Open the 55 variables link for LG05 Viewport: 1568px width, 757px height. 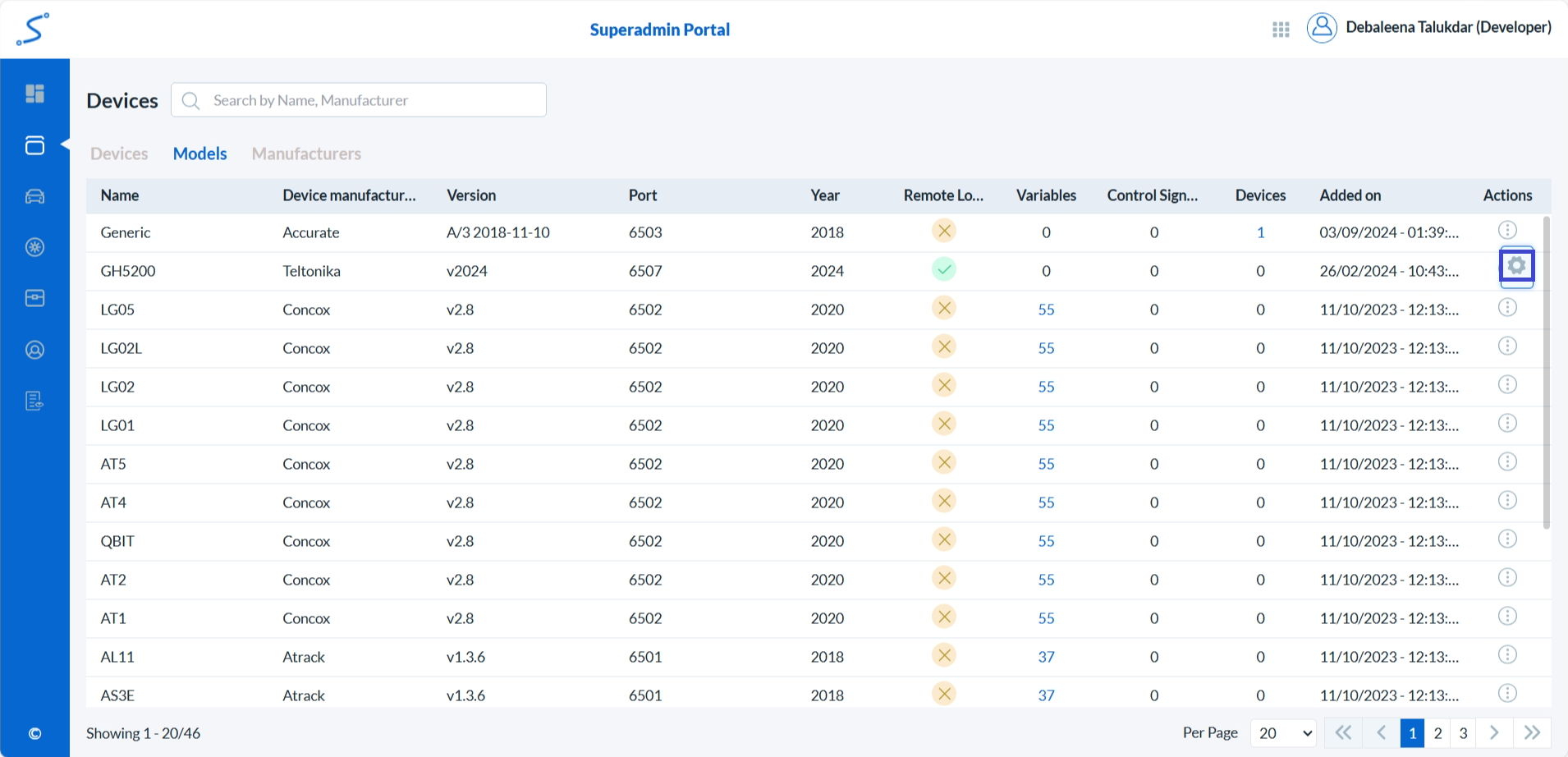[x=1046, y=310]
